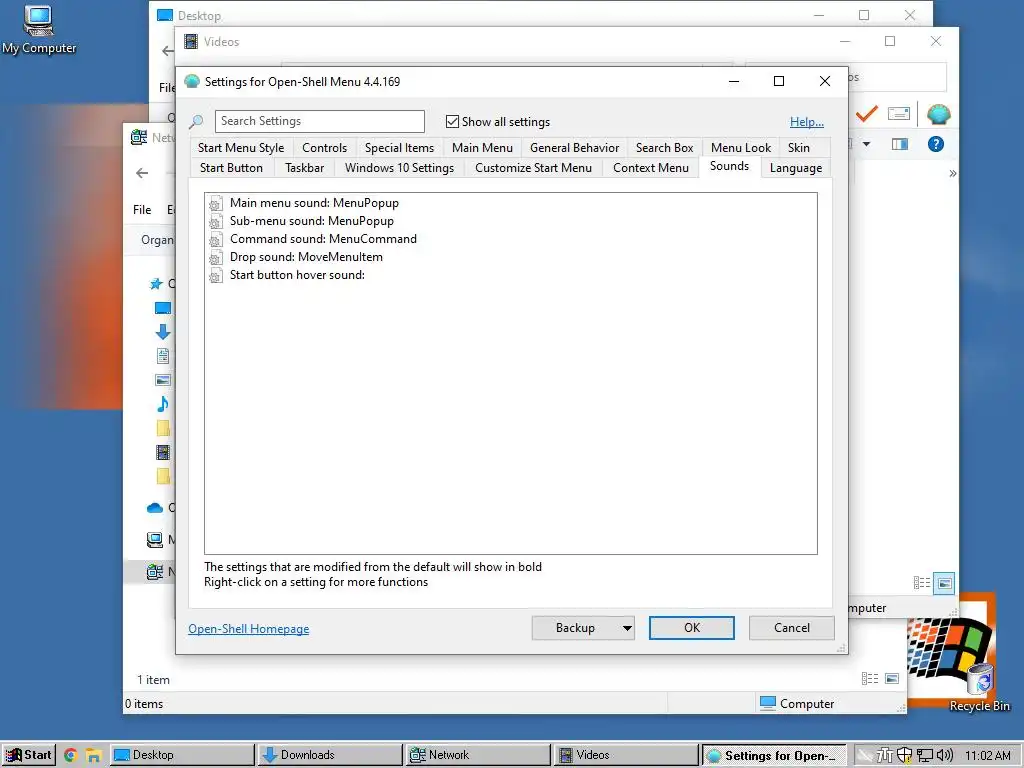Screen dimensions: 1024x768
Task: Expand the toolbar overflow chevron in Videos window
Action: coord(953,173)
